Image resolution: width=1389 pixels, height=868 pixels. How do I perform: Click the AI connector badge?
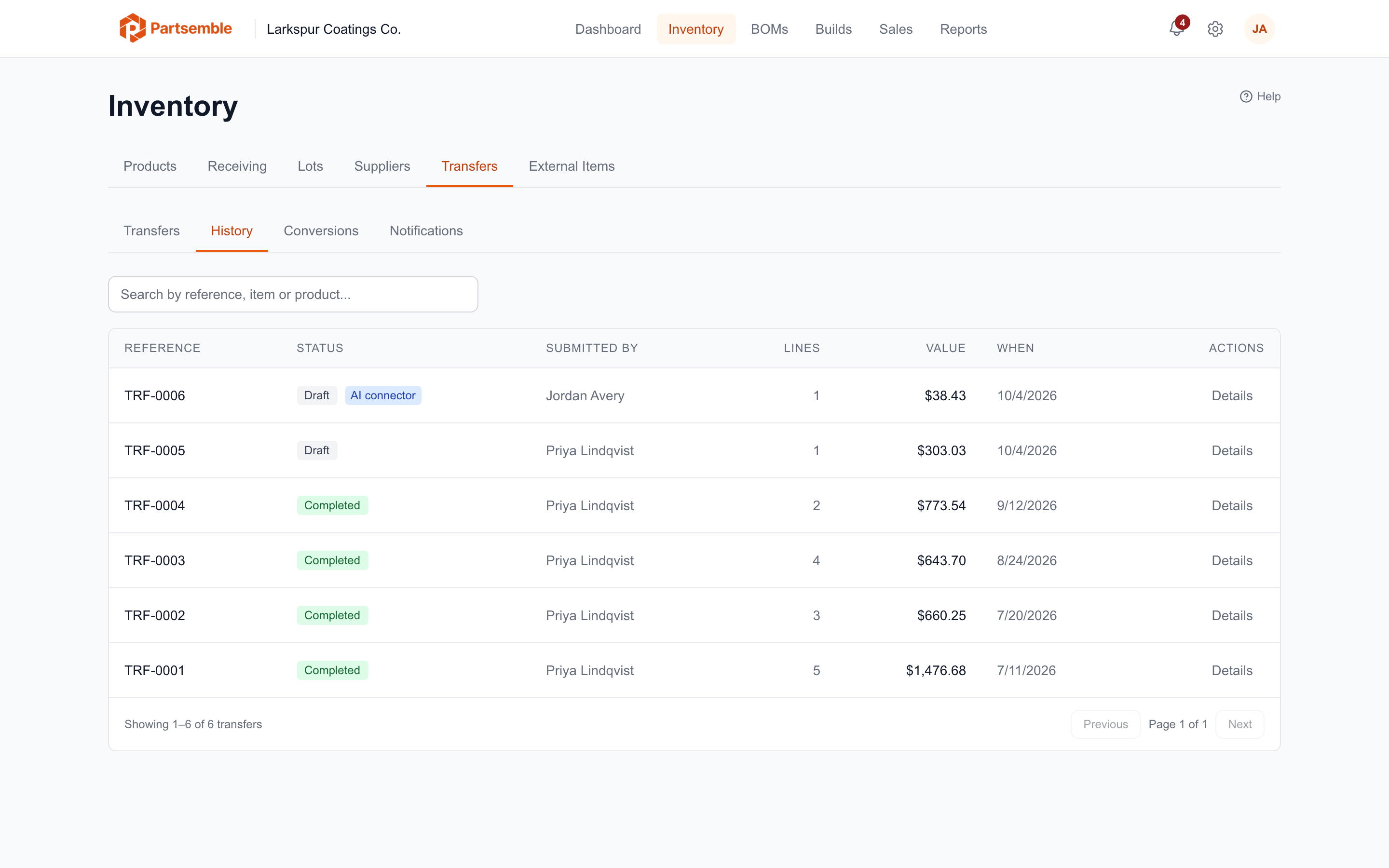[x=383, y=395]
